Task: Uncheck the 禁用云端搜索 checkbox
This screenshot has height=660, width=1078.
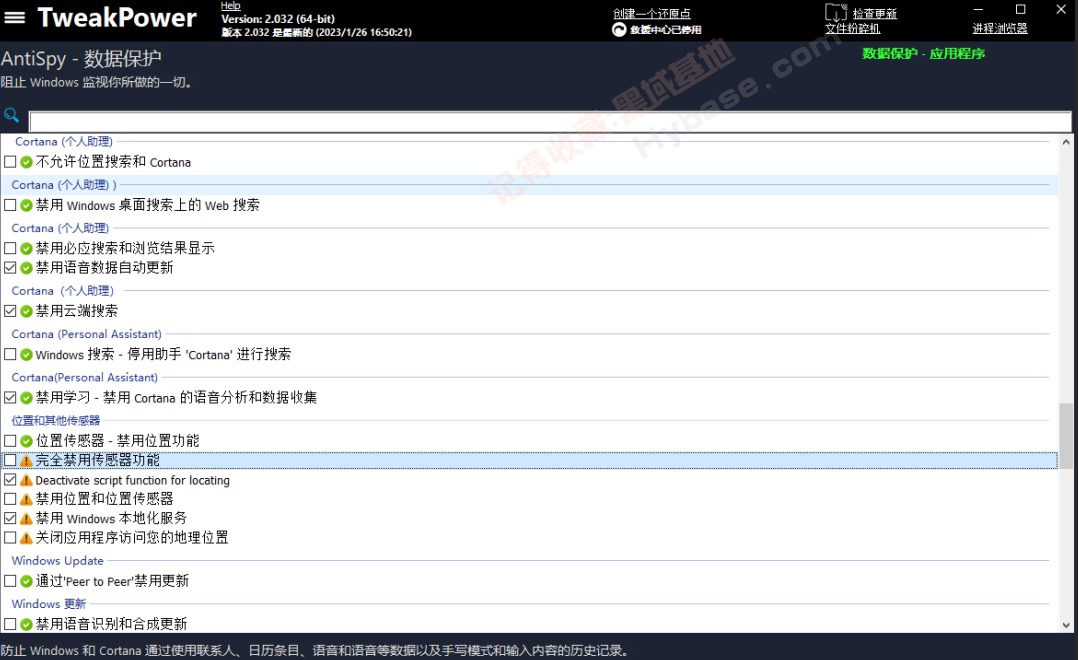Action: [x=10, y=311]
